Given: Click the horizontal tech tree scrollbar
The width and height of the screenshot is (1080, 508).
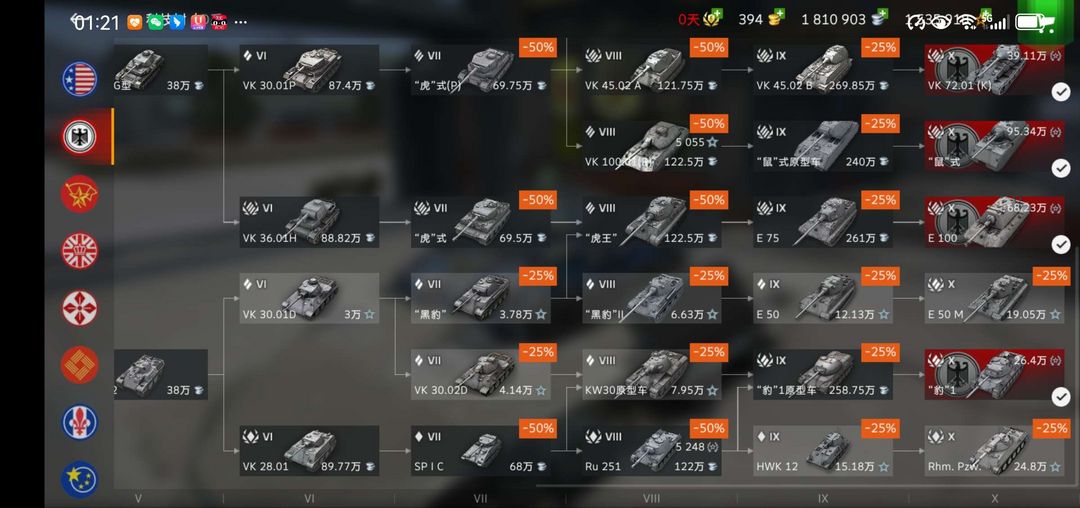Looking at the screenshot, I should pyautogui.click(x=802, y=485).
